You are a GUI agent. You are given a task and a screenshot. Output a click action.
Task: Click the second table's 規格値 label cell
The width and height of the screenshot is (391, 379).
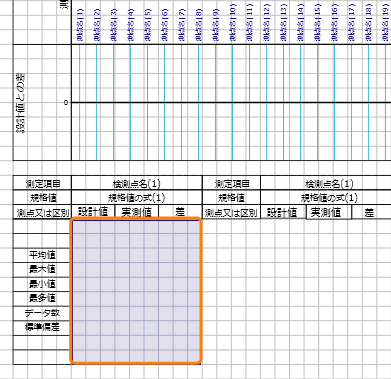(232, 198)
